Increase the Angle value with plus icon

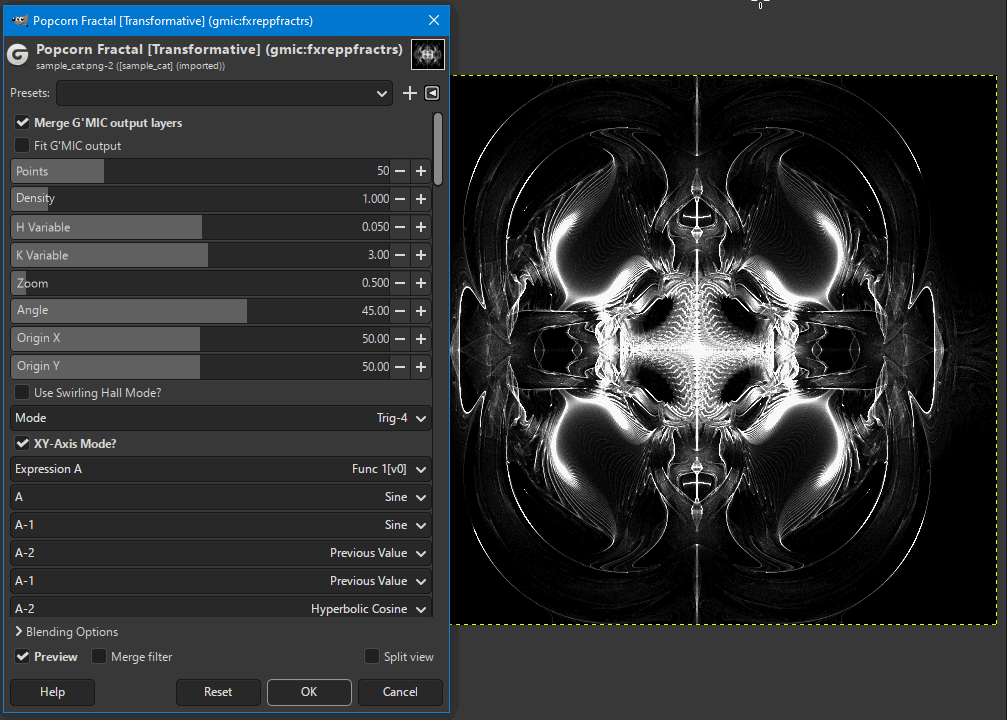[x=421, y=311]
